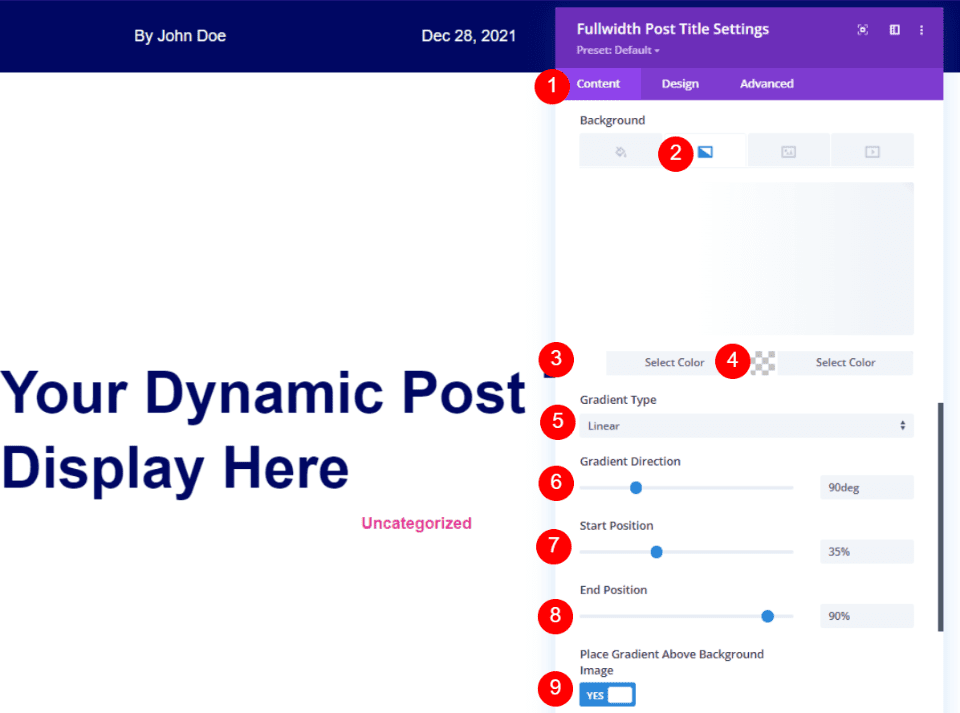Select the background video icon
960x713 pixels.
(x=871, y=150)
